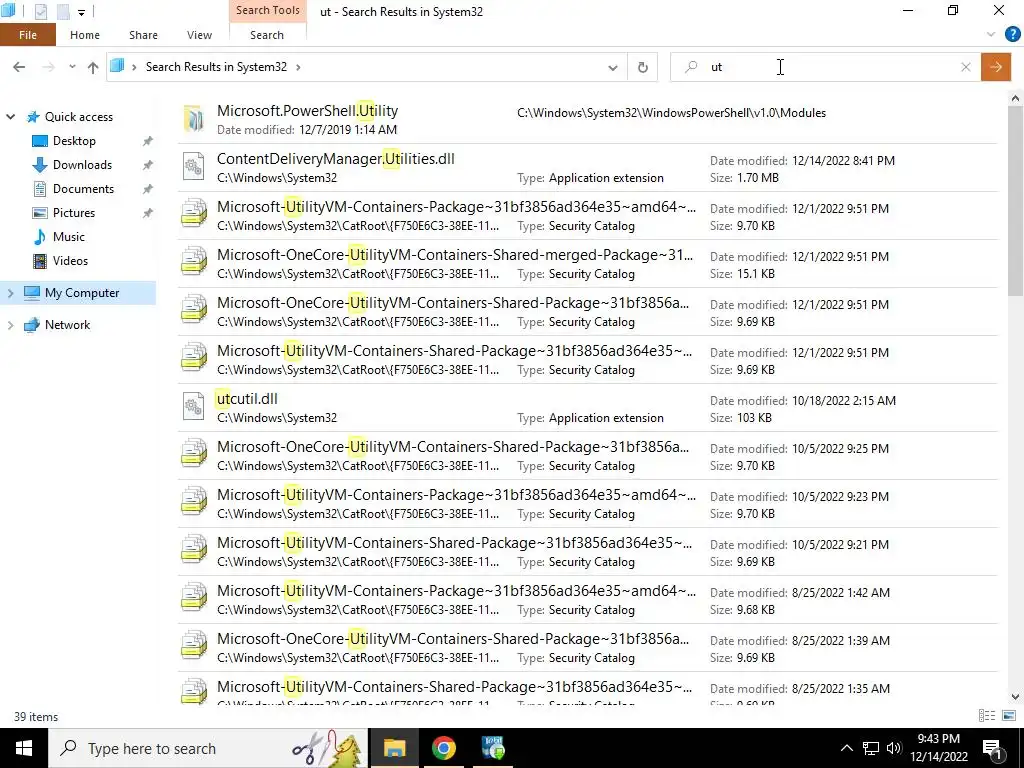This screenshot has width=1024, height=768.
Task: Select the Search Tools contextual tab
Action: pyautogui.click(x=268, y=10)
